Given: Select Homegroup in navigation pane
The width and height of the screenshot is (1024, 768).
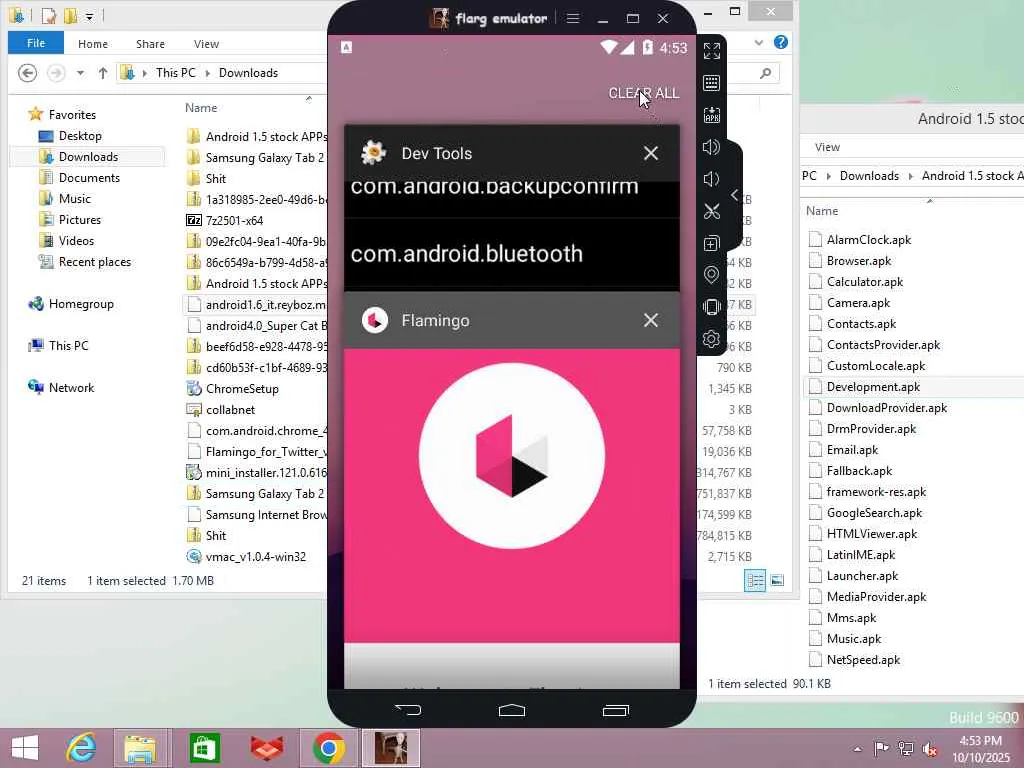Looking at the screenshot, I should [81, 304].
